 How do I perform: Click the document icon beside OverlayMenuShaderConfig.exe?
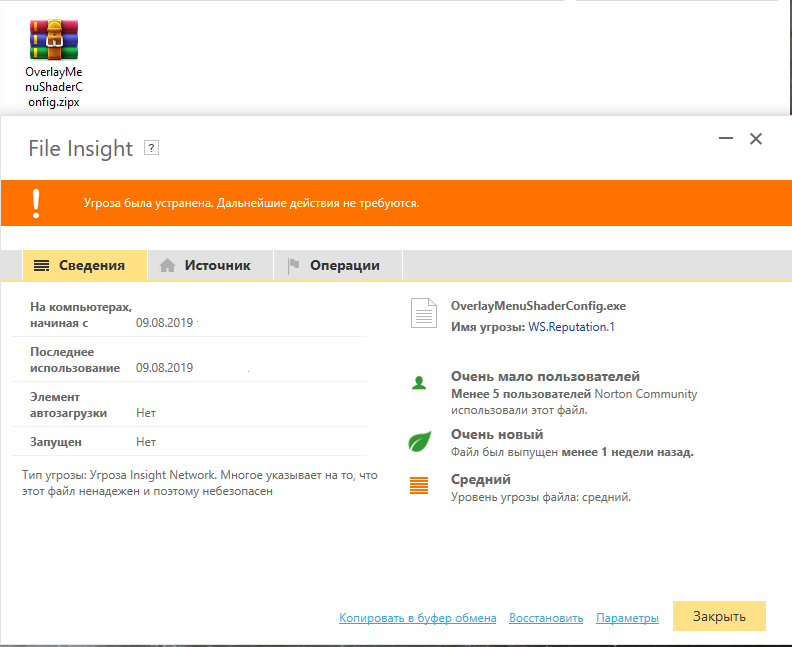[424, 313]
